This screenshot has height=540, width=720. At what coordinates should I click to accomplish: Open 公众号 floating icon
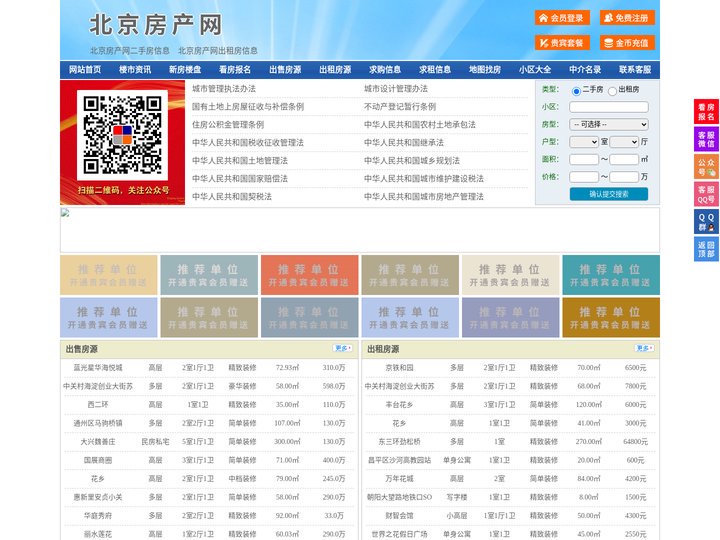point(706,167)
